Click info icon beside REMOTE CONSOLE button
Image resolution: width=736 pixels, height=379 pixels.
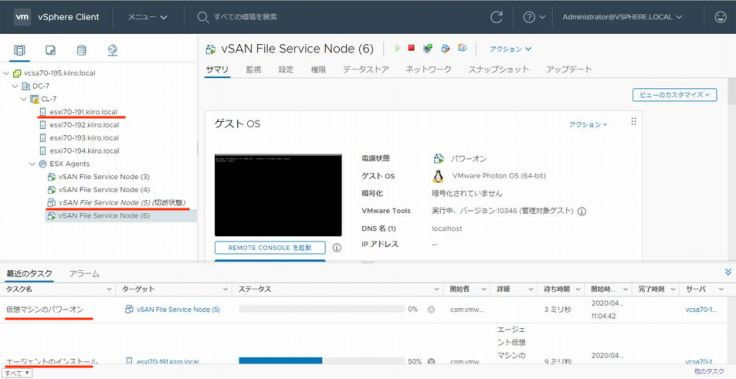(x=337, y=248)
